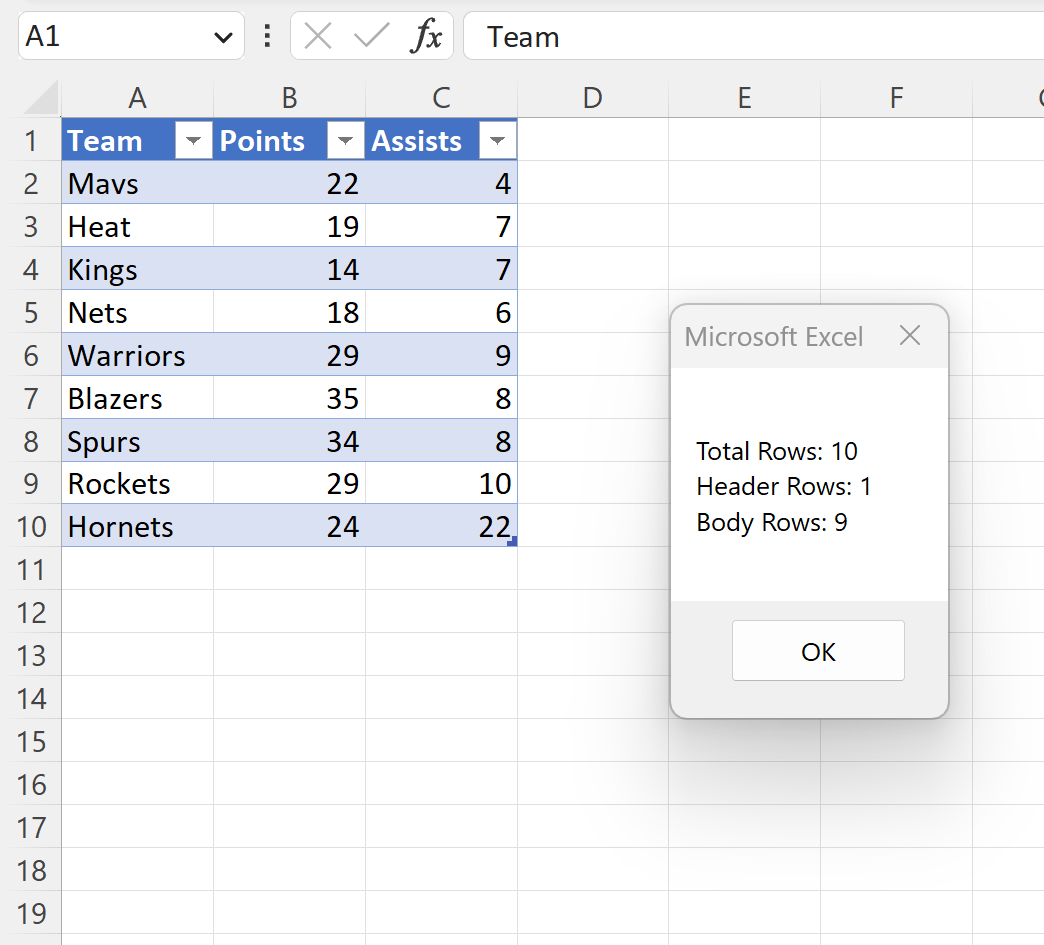The width and height of the screenshot is (1044, 945).
Task: Click the Total Rows: 10 message text
Action: tap(776, 452)
